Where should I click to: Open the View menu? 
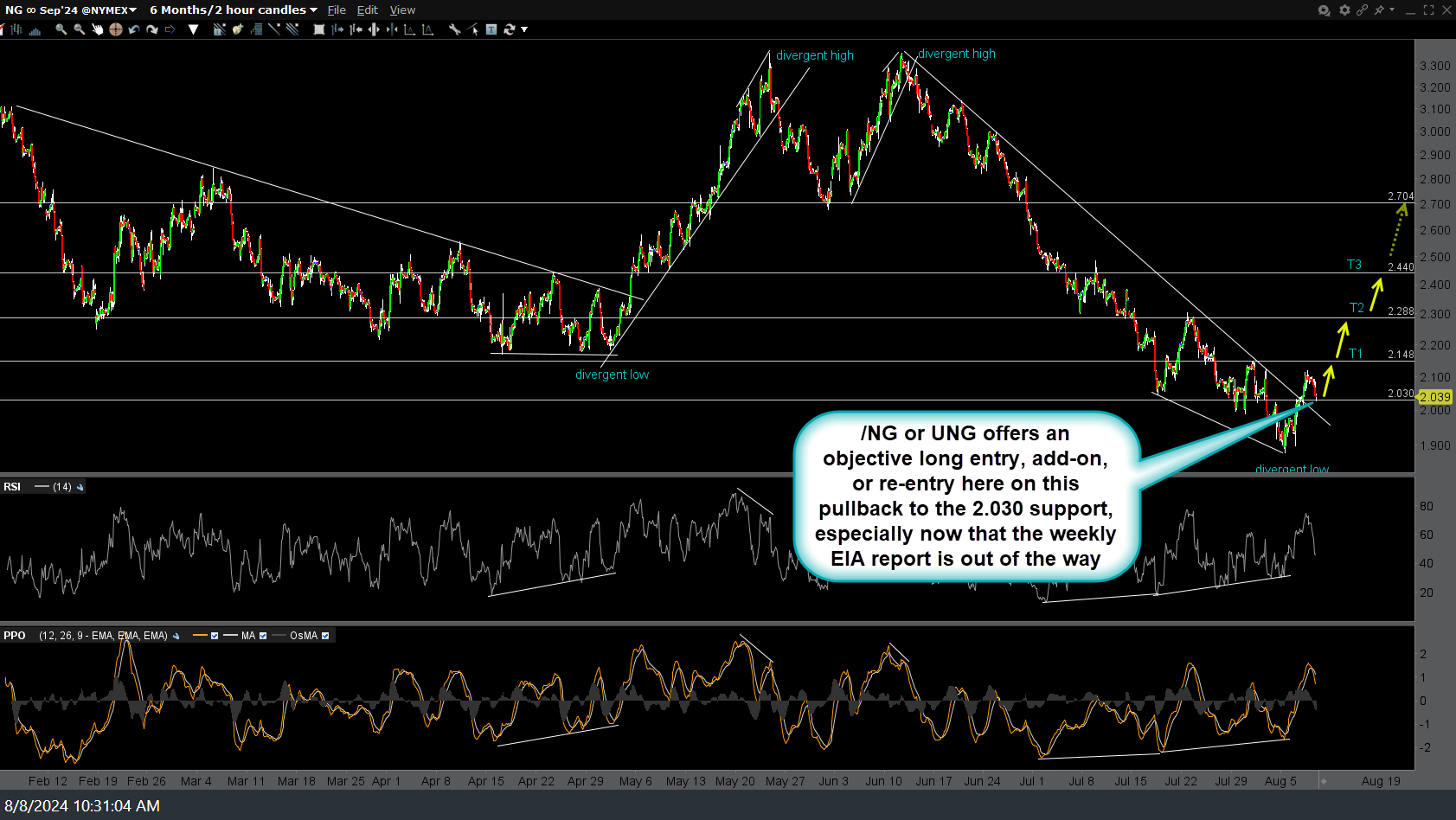click(402, 10)
